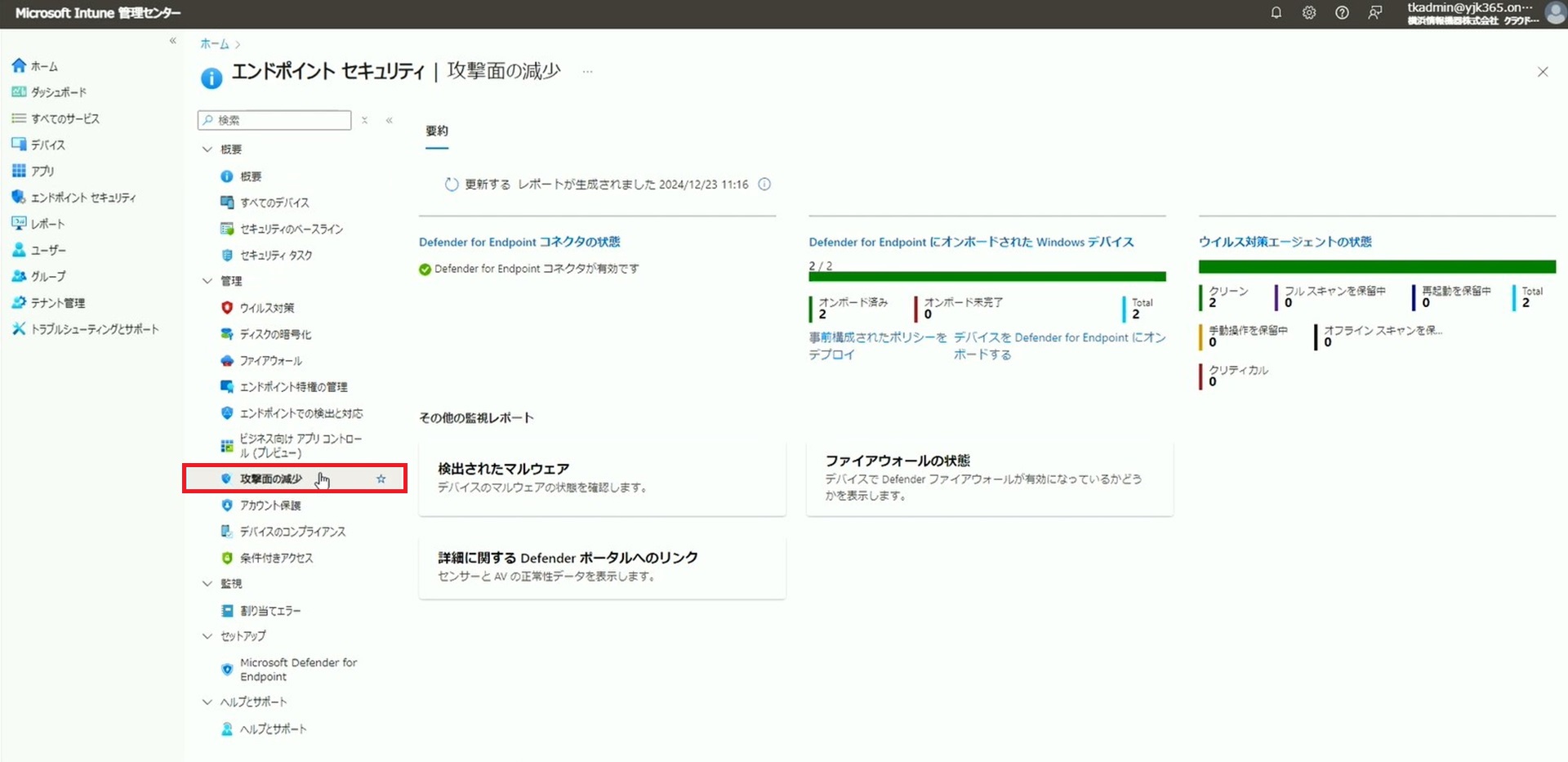This screenshot has width=1568, height=762.
Task: Open エンドポイント セキュリティ in the left navigation
Action: click(73, 198)
